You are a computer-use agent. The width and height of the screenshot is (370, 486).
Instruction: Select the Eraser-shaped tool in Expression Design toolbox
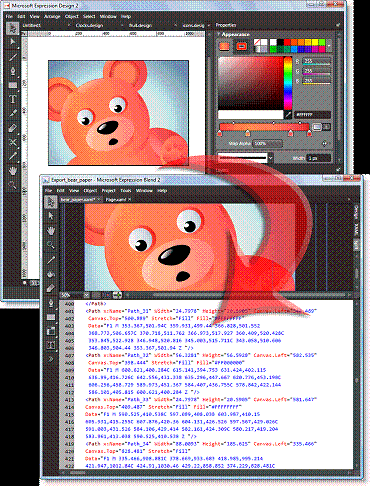pos(13,128)
